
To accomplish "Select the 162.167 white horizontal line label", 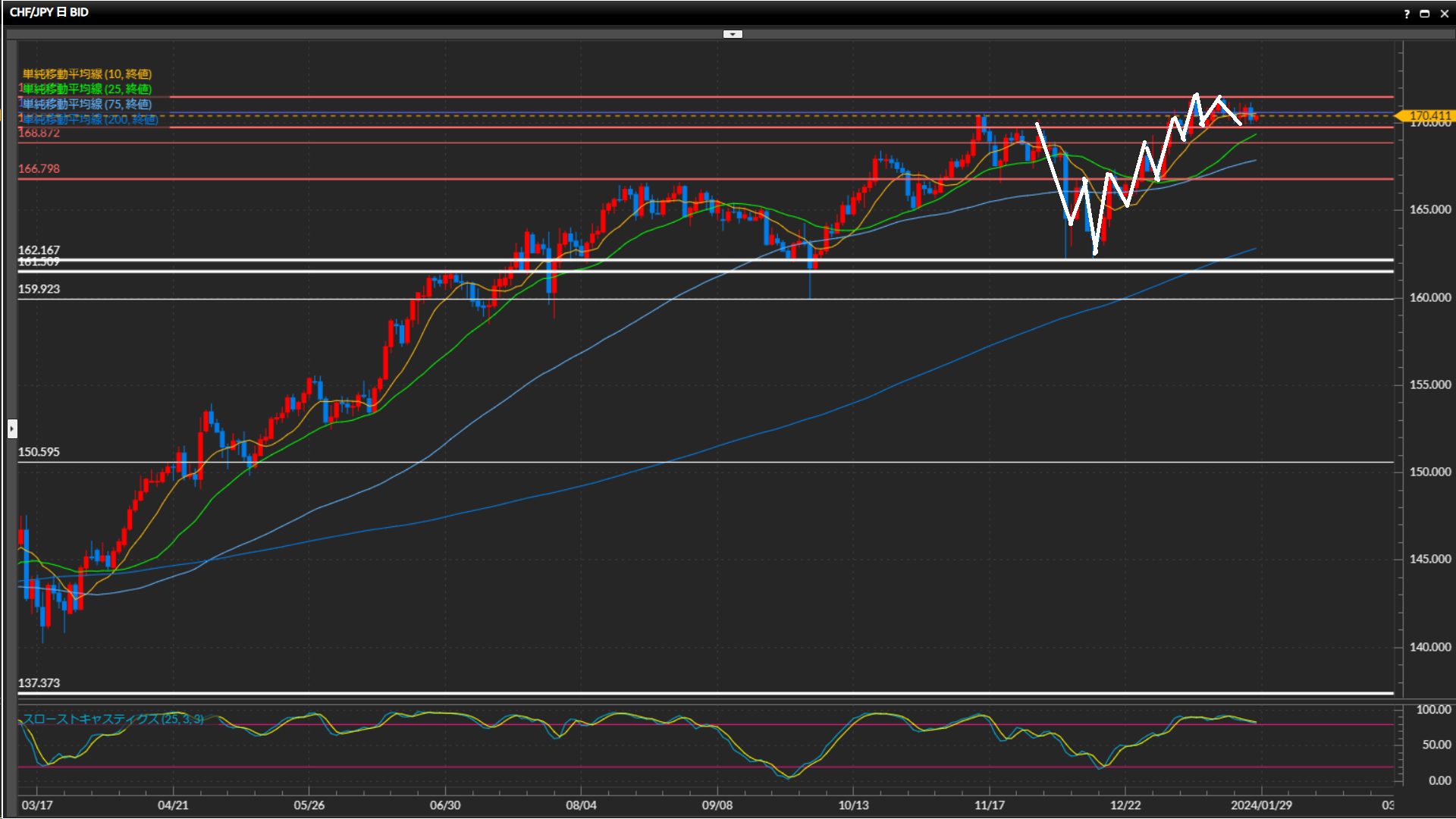I will (x=39, y=250).
